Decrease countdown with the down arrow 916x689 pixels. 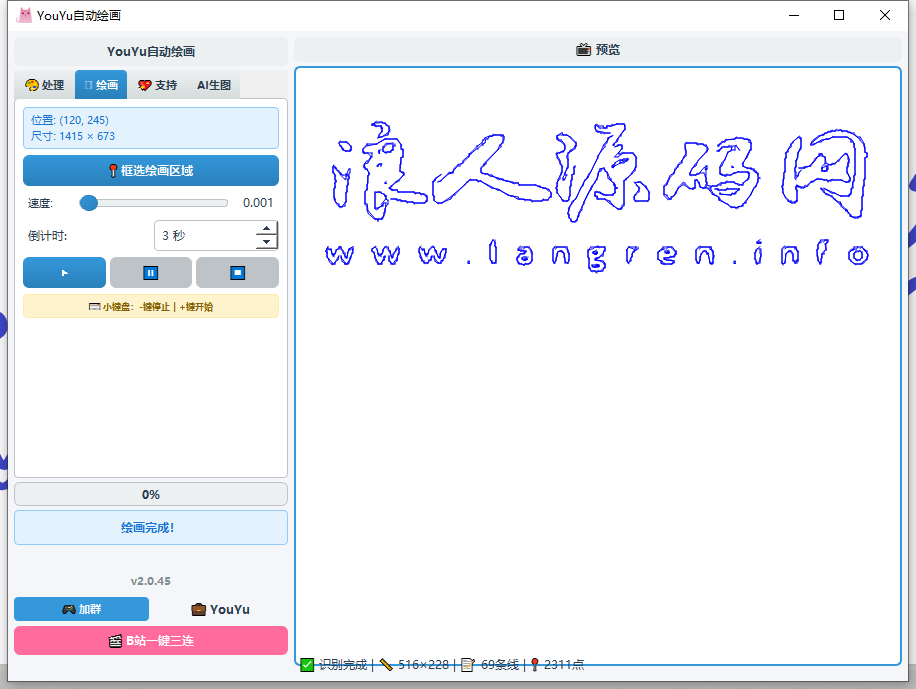[266, 242]
